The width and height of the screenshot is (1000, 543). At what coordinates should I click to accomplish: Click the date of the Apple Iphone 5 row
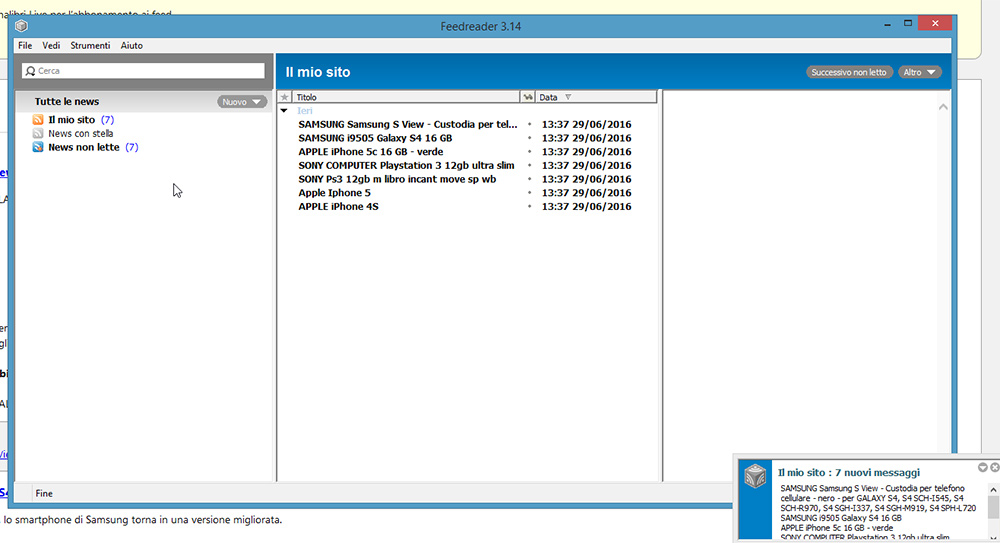click(x=586, y=193)
